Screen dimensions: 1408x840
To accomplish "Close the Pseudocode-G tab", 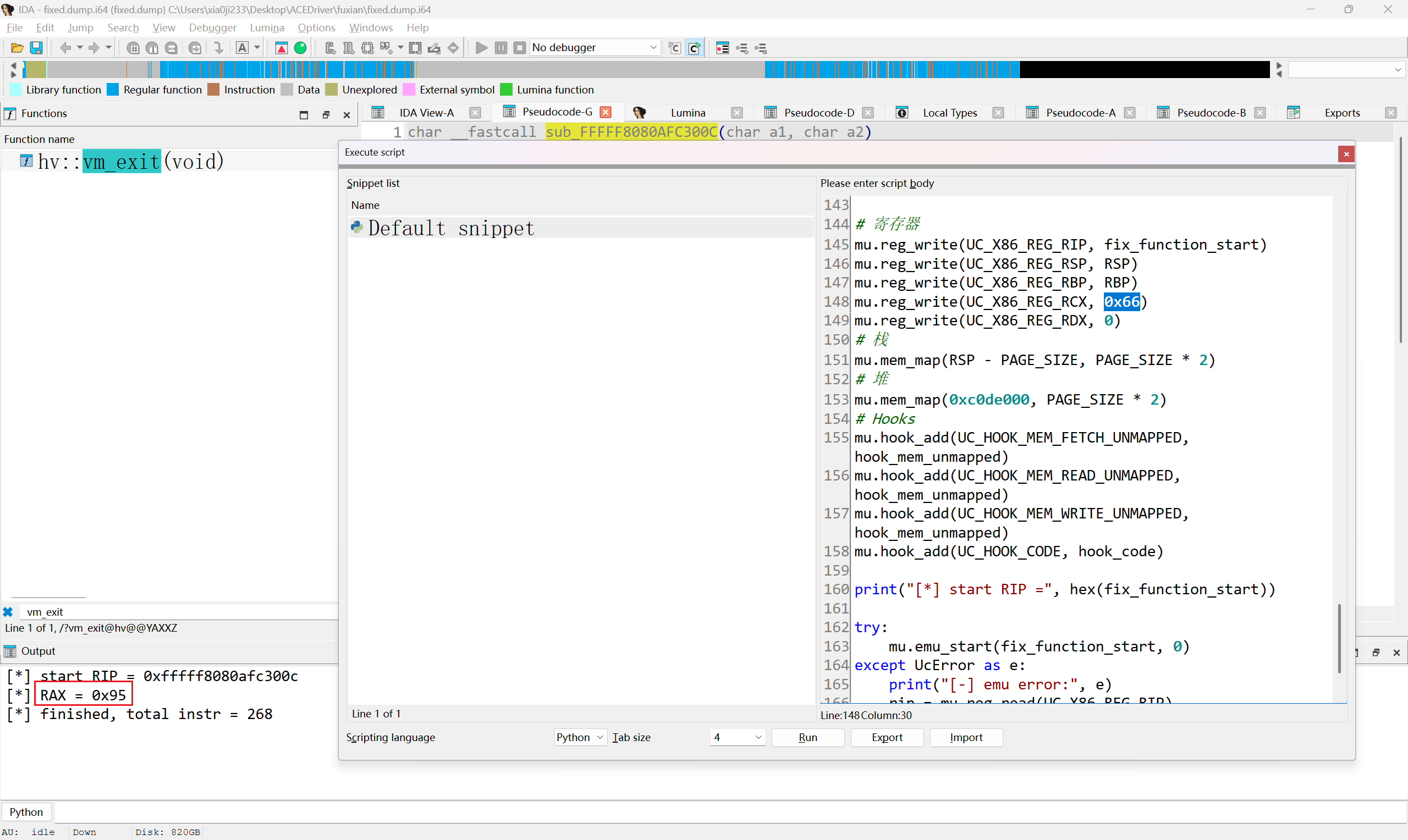I will point(606,112).
